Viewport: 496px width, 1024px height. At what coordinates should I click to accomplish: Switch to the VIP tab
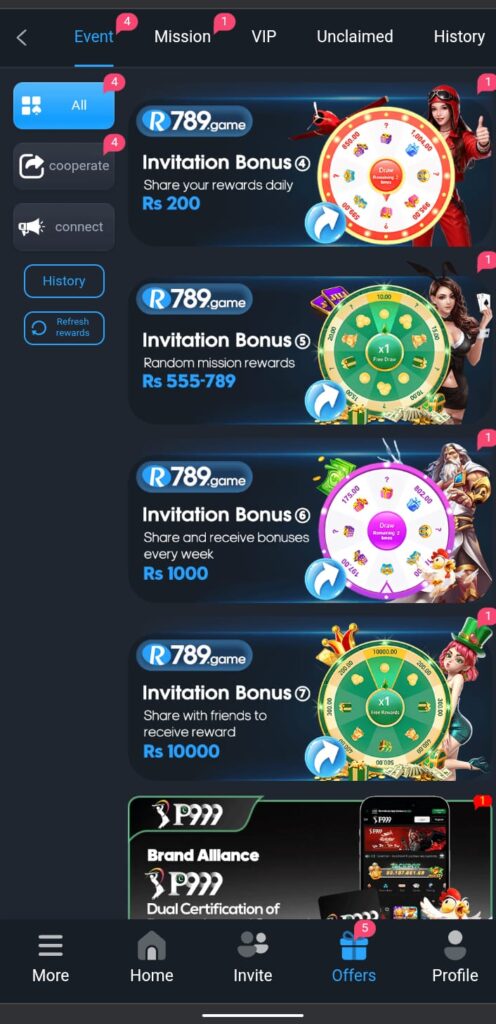(266, 37)
